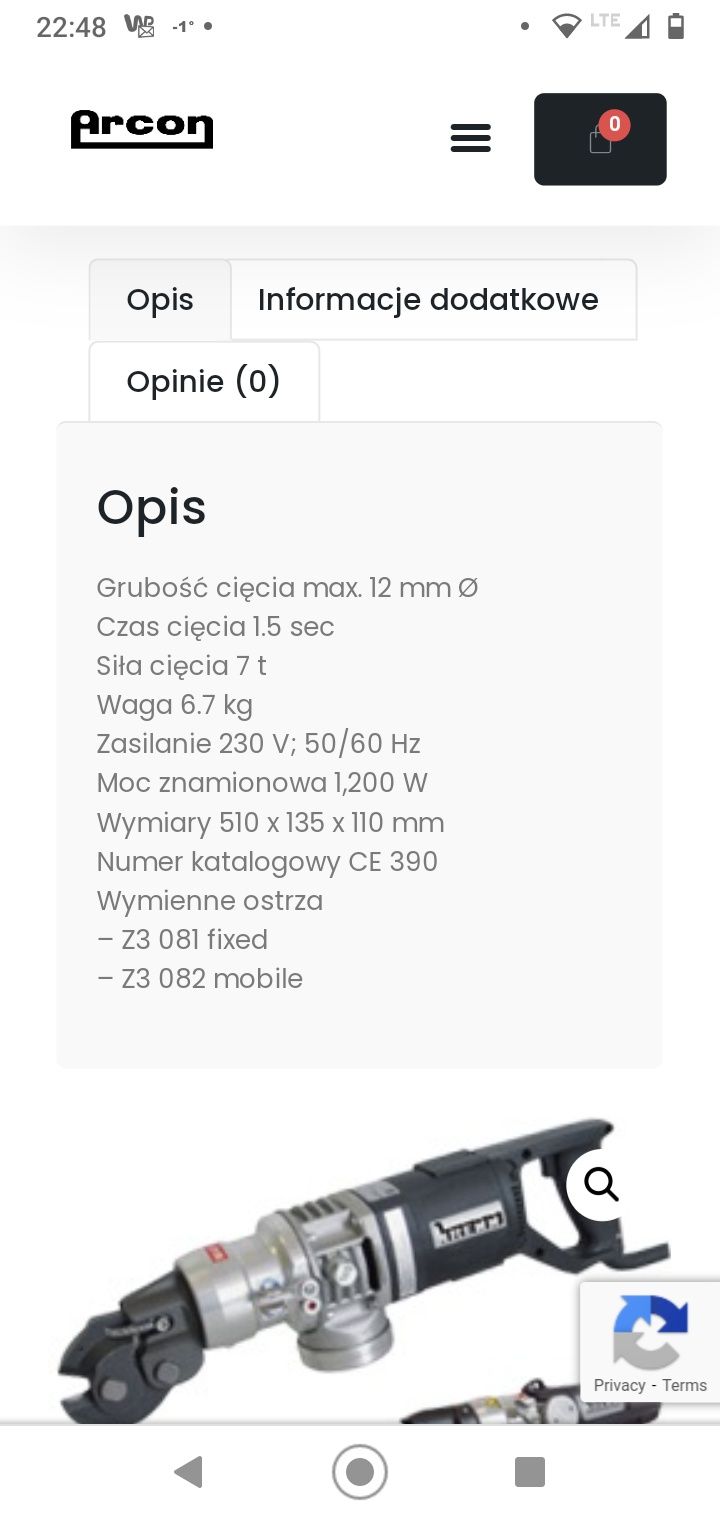Viewport: 720px width, 1520px height.
Task: Open the reCAPTCHA Privacy link
Action: [x=619, y=1385]
